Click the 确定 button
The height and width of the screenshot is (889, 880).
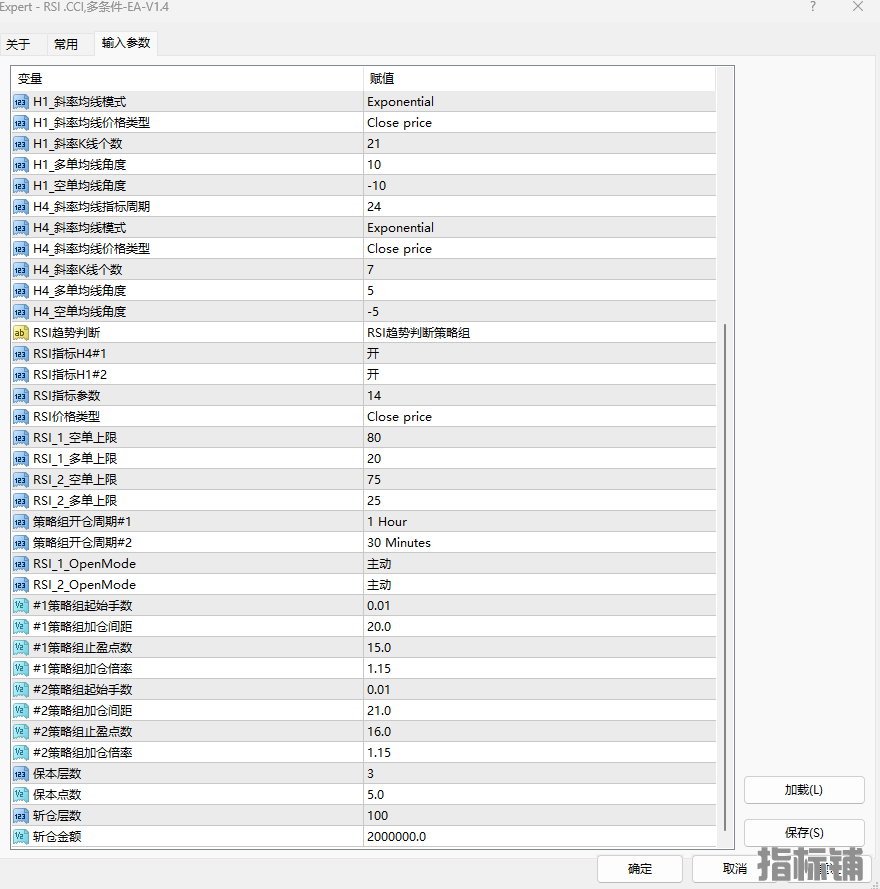(x=639, y=869)
